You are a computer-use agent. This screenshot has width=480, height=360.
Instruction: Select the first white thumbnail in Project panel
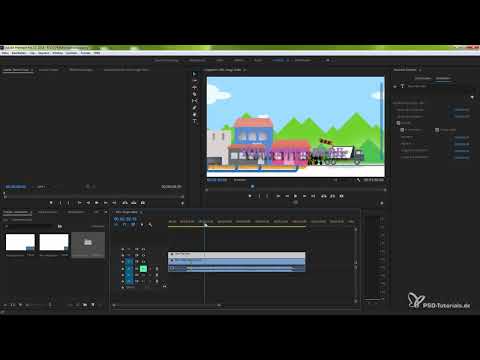tap(20, 242)
